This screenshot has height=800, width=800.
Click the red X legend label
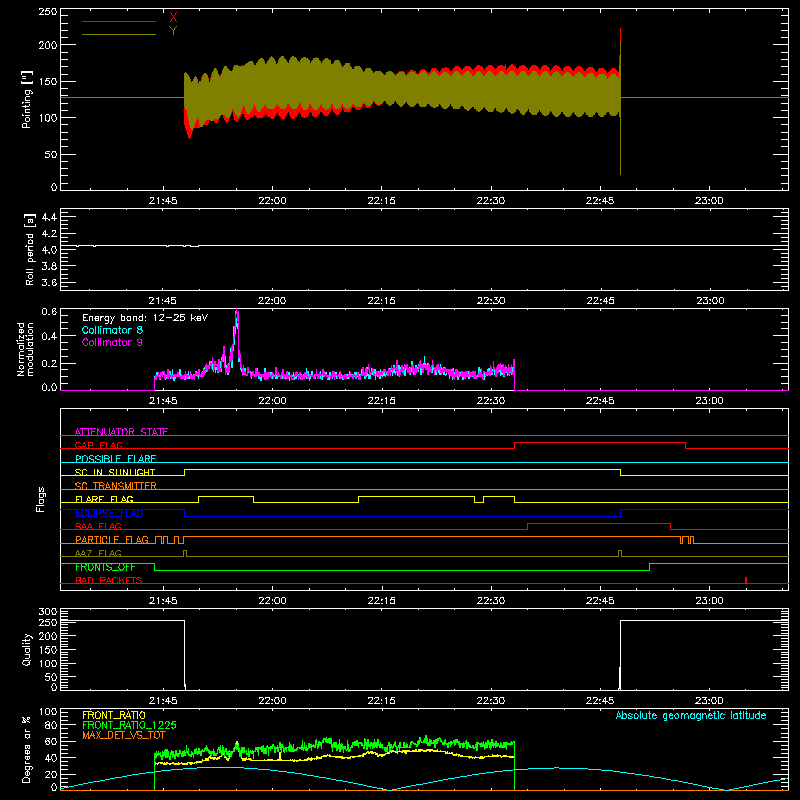click(x=173, y=18)
